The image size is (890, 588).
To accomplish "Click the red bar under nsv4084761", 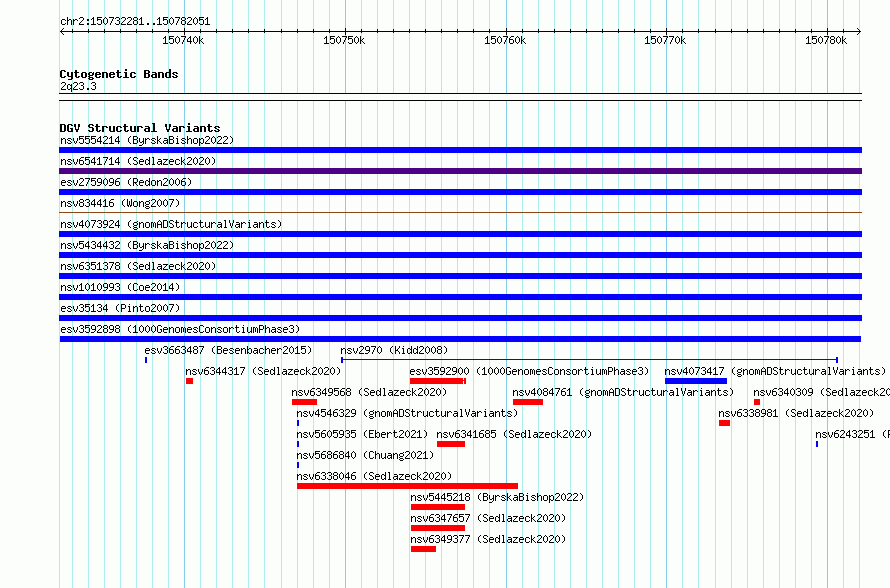I will (528, 402).
